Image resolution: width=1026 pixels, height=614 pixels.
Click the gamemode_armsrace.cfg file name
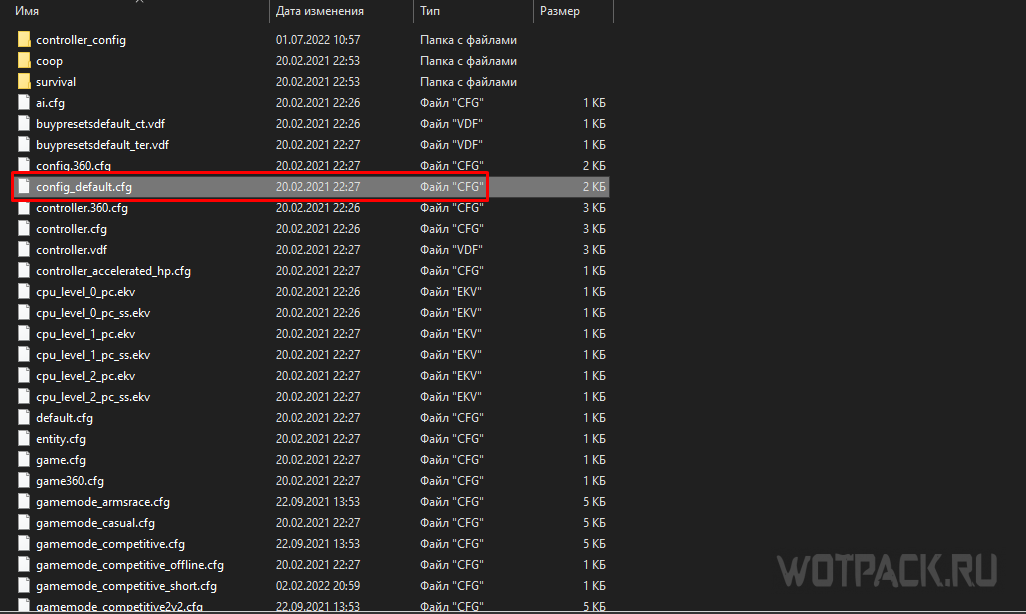[x=103, y=502]
